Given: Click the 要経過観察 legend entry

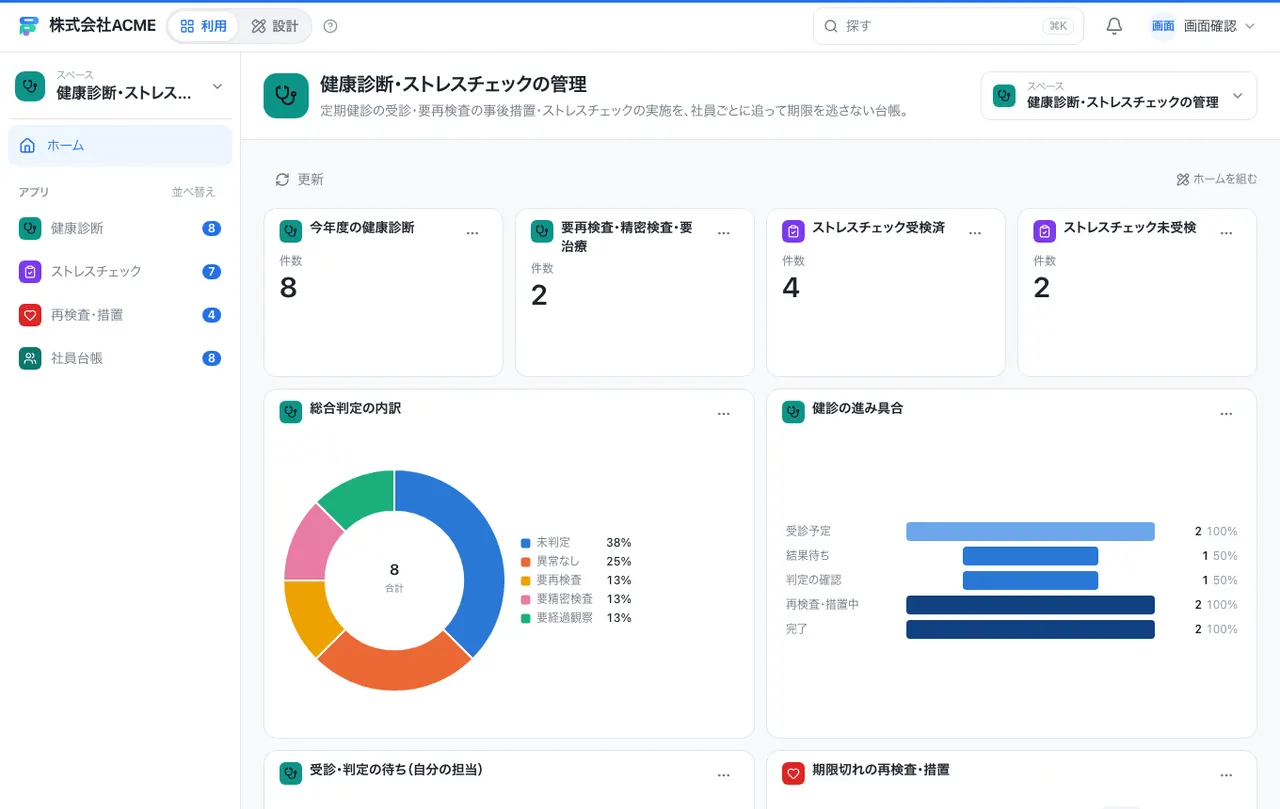Looking at the screenshot, I should pyautogui.click(x=575, y=618).
